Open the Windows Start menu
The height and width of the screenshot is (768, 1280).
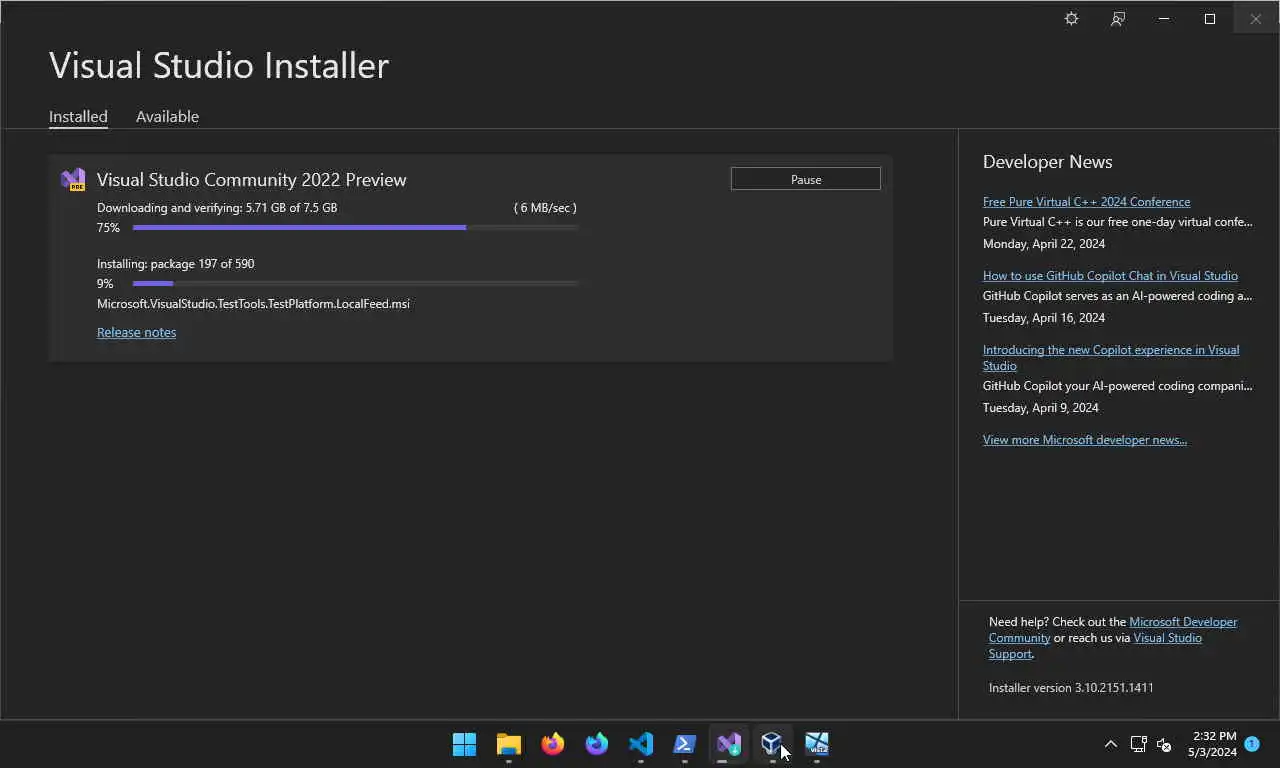pos(465,744)
